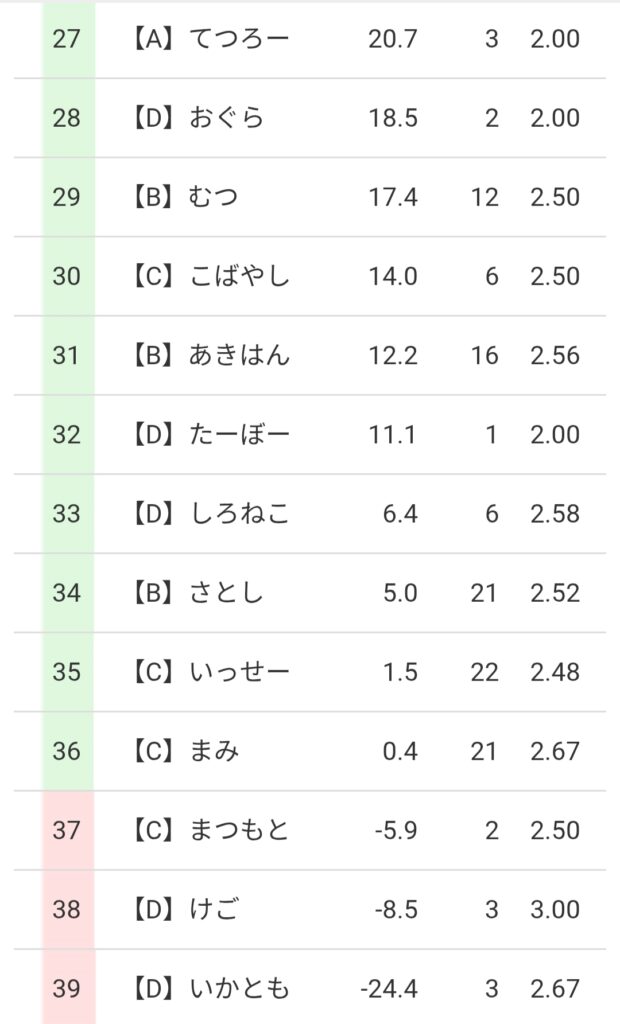The width and height of the screenshot is (620, 1024).
Task: Select the player たーぼー
Action: point(239,435)
